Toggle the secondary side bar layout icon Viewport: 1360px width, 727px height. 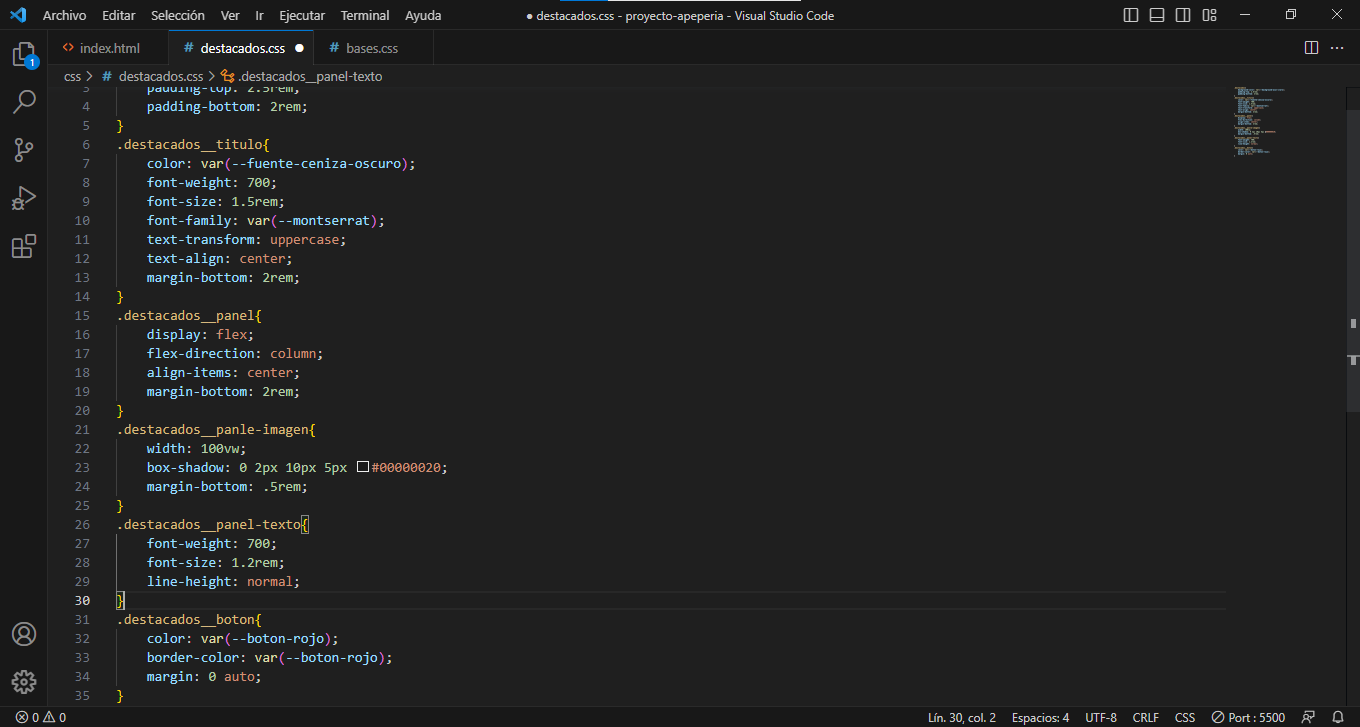pos(1183,15)
